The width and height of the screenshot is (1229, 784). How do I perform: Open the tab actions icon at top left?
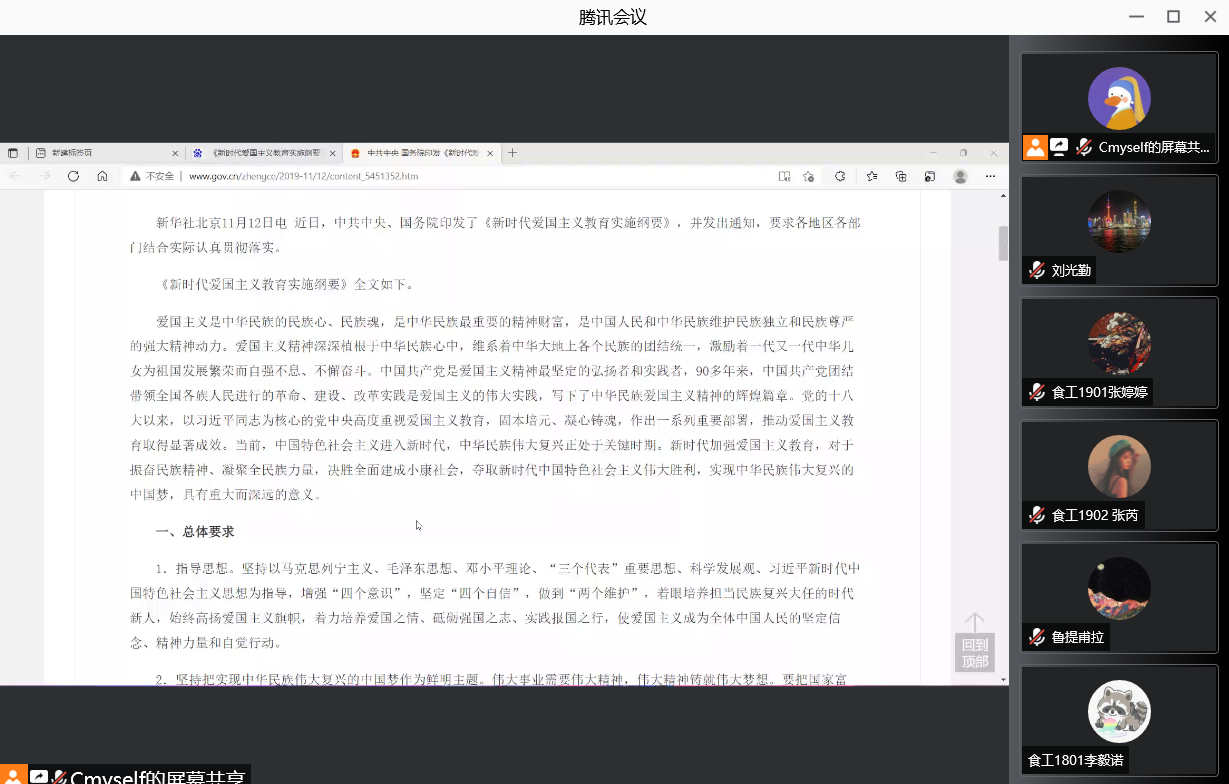pyautogui.click(x=13, y=152)
